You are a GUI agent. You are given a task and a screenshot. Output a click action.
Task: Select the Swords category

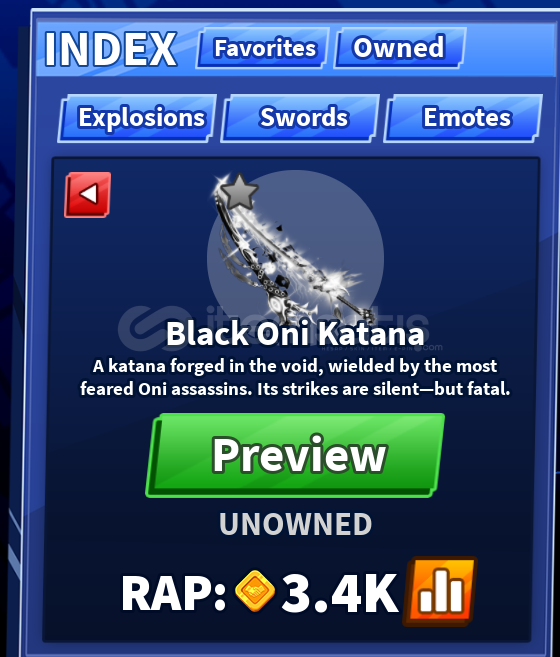point(301,118)
